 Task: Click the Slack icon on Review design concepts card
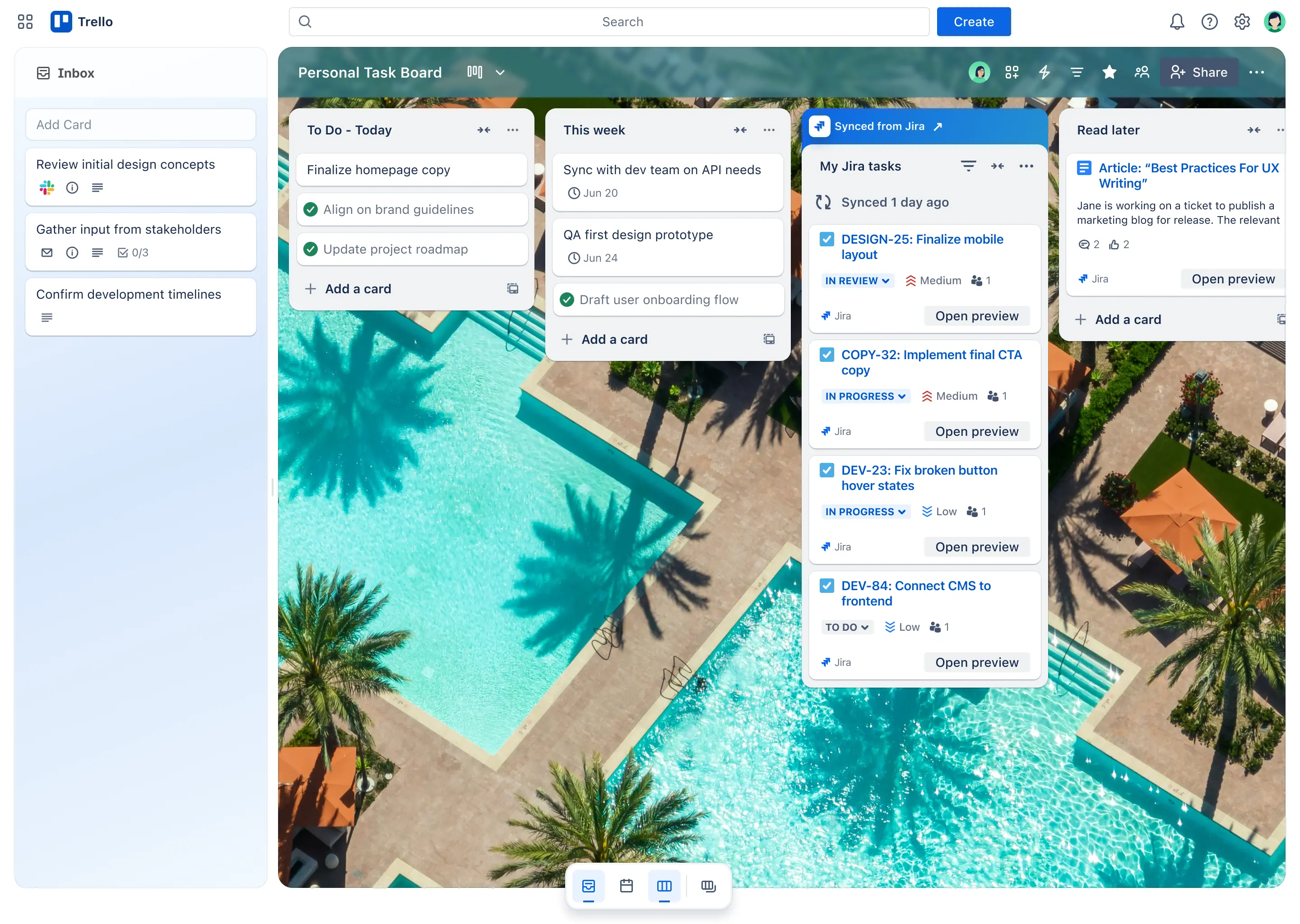pos(46,187)
